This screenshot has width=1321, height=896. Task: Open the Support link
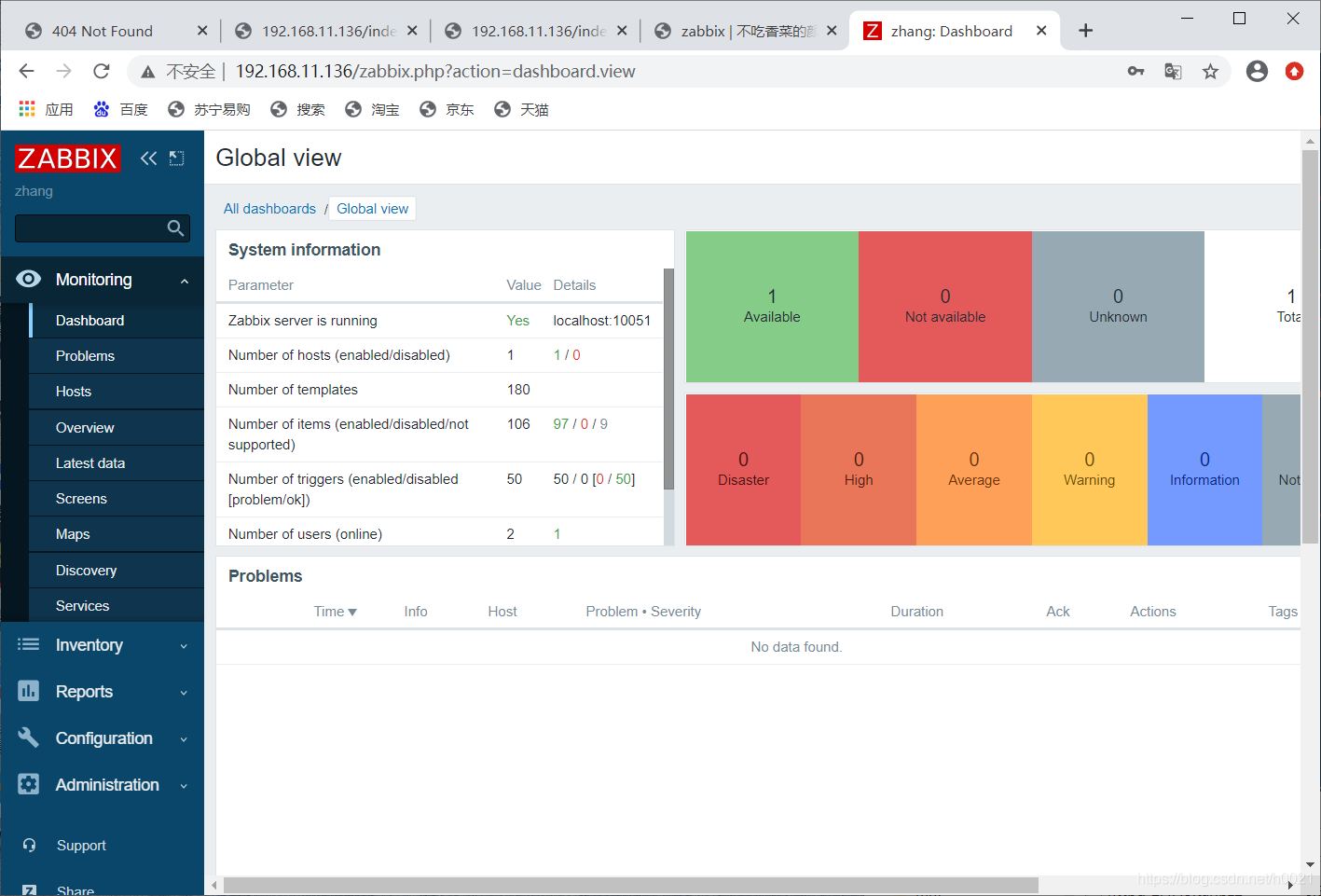click(81, 846)
